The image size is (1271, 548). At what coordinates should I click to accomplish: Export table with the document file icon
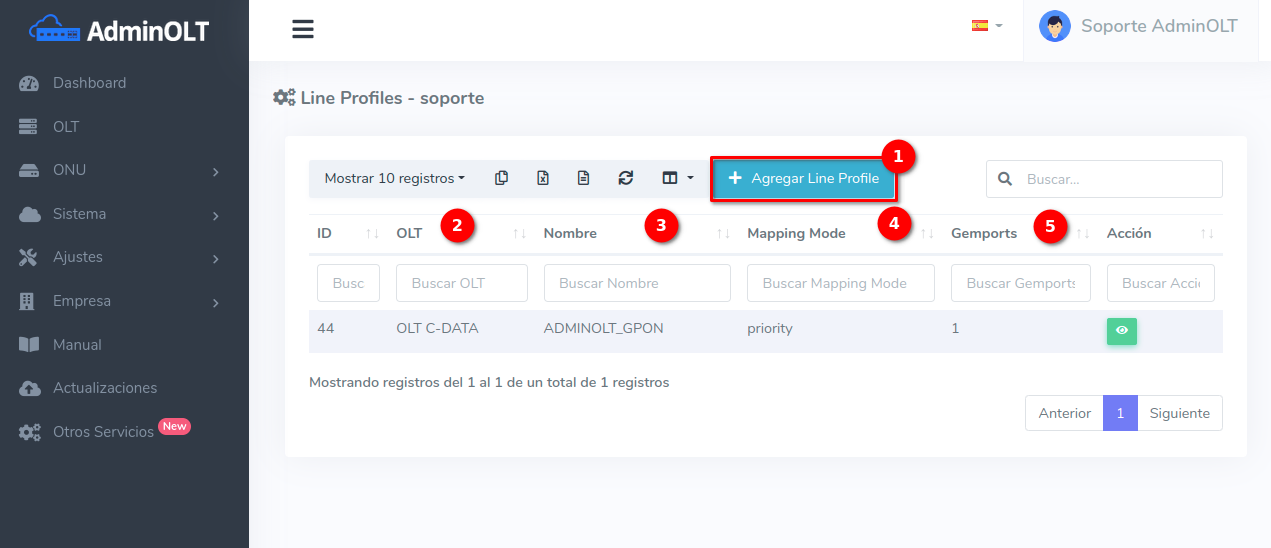[x=584, y=178]
